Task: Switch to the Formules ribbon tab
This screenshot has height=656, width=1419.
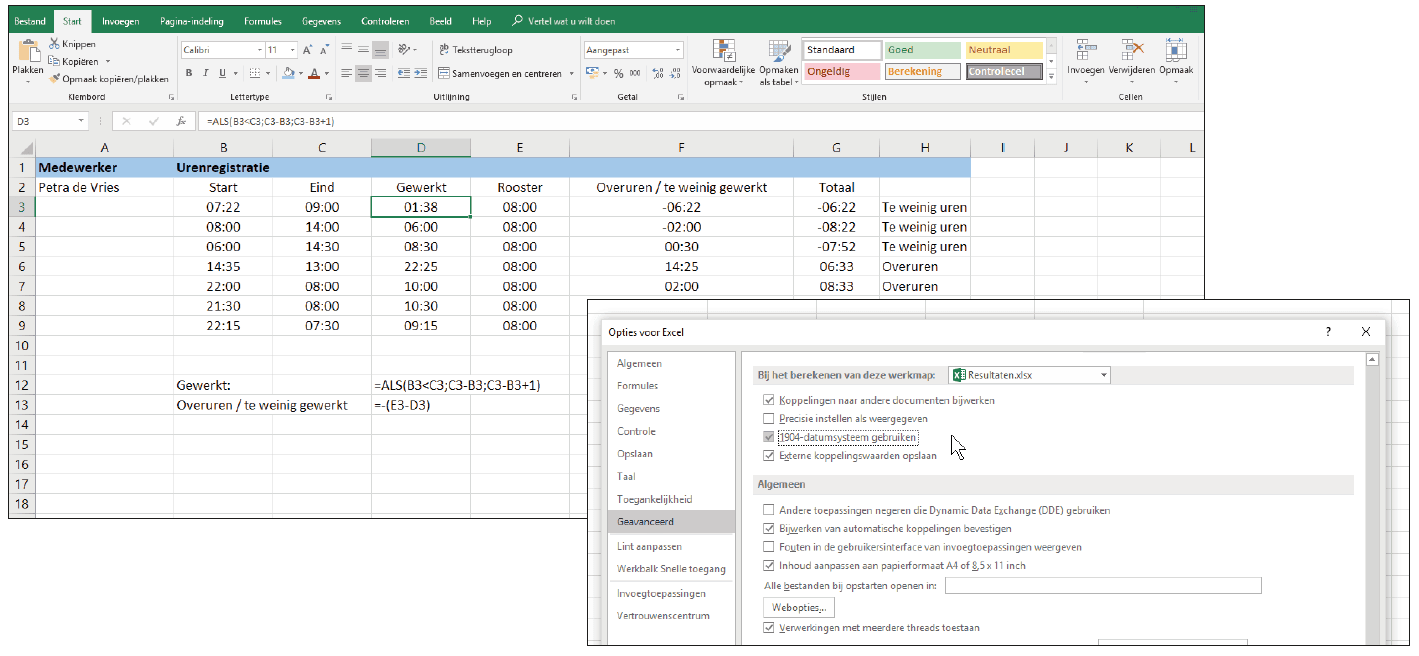Action: pos(261,20)
